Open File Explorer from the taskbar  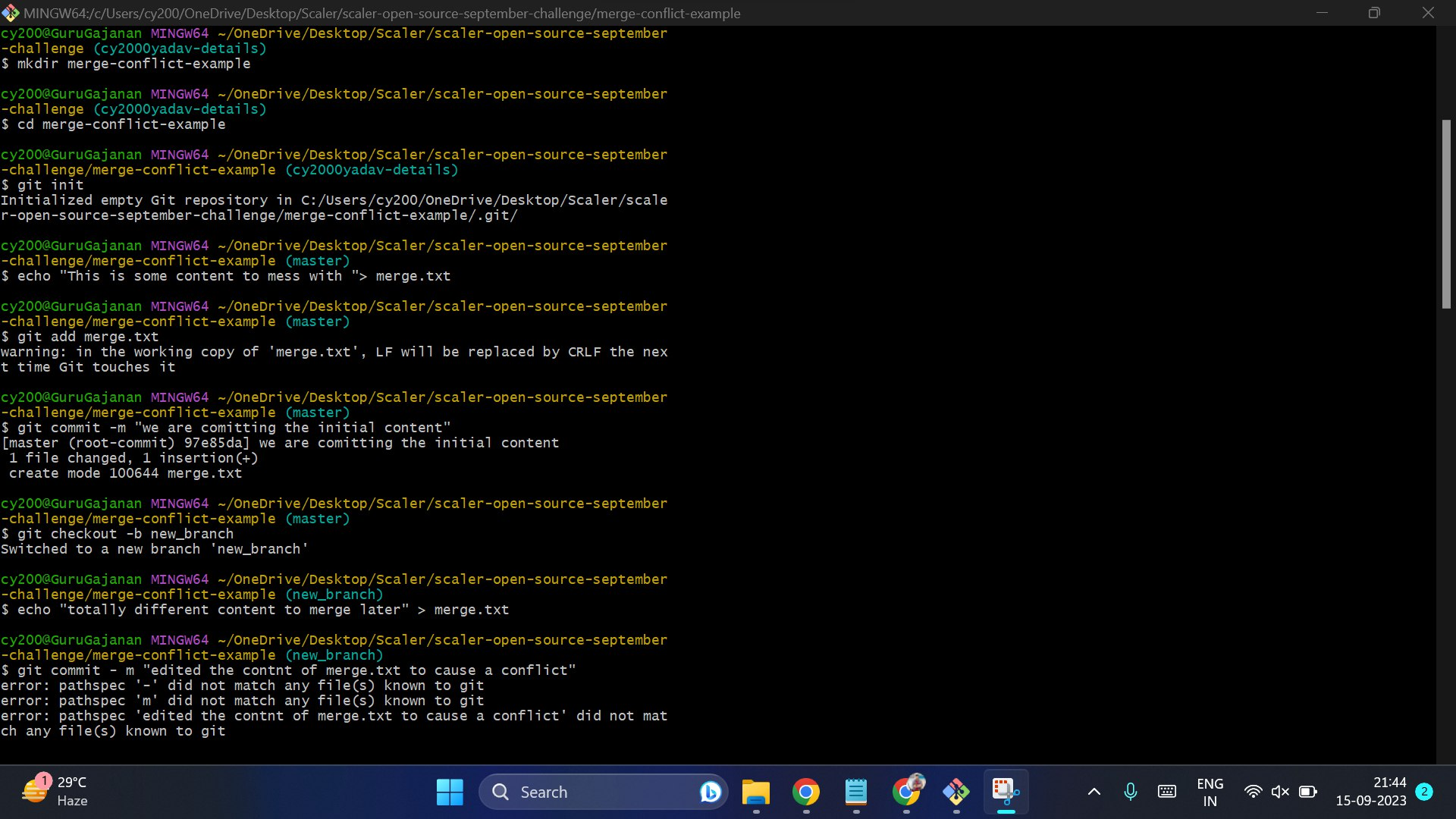click(755, 791)
